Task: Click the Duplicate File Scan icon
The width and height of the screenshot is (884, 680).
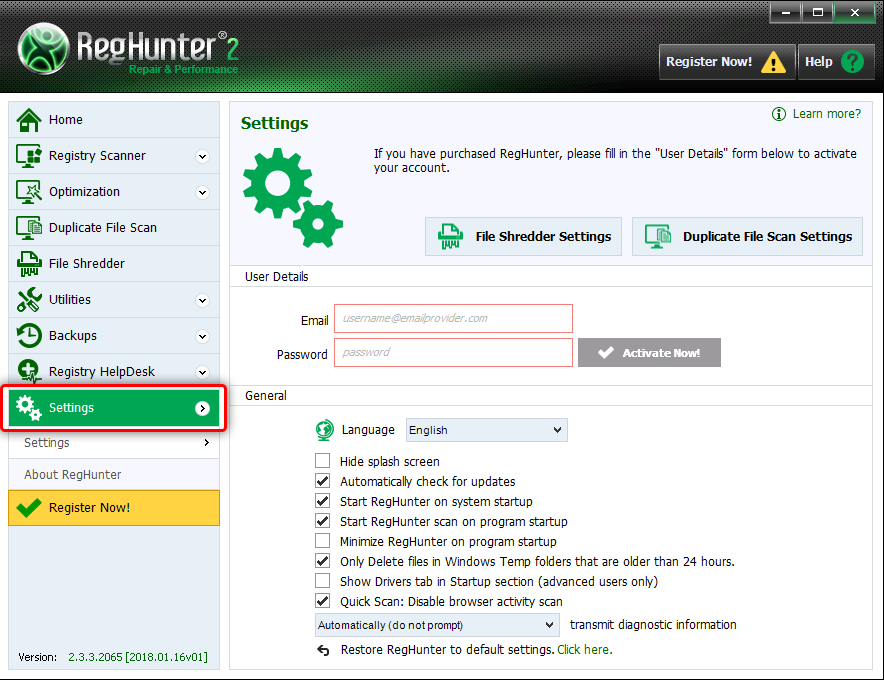Action: tap(29, 228)
